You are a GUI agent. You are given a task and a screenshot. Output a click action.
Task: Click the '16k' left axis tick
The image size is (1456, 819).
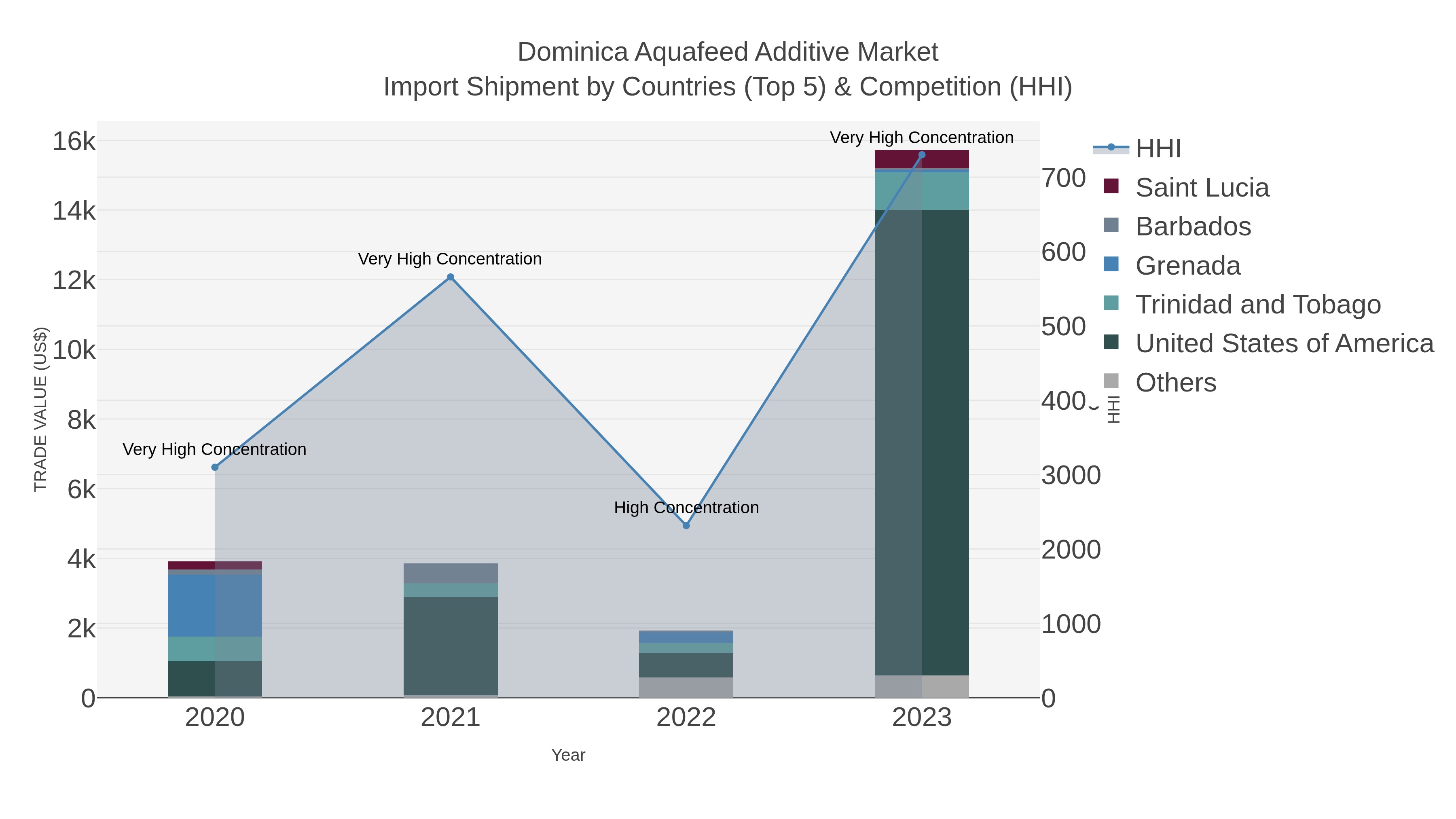coord(74,141)
